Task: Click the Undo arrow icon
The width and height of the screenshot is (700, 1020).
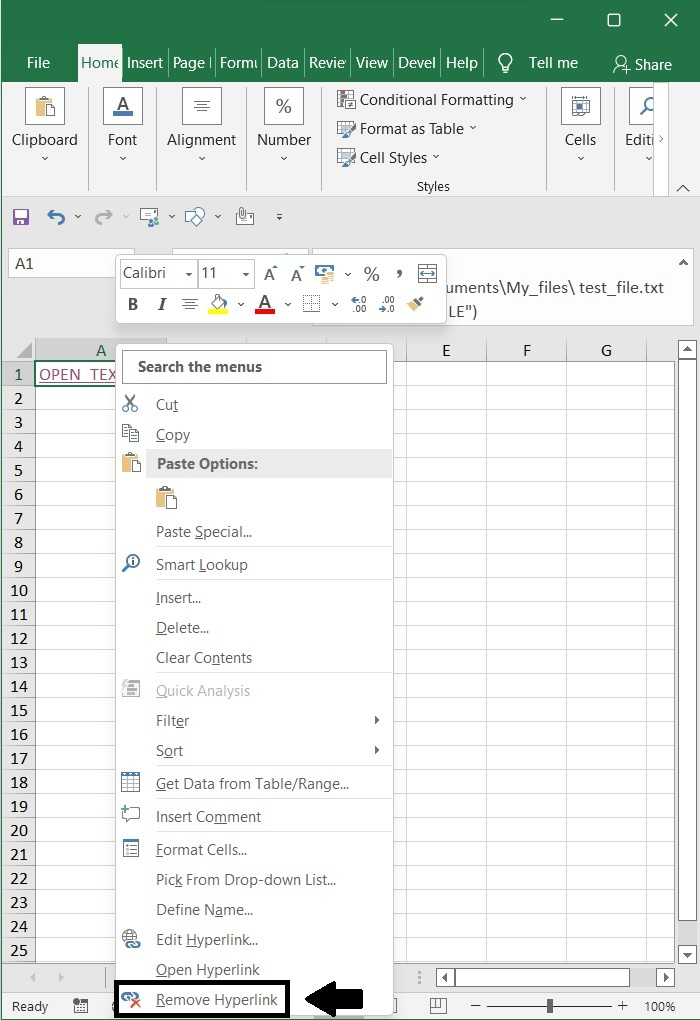Action: coord(56,217)
